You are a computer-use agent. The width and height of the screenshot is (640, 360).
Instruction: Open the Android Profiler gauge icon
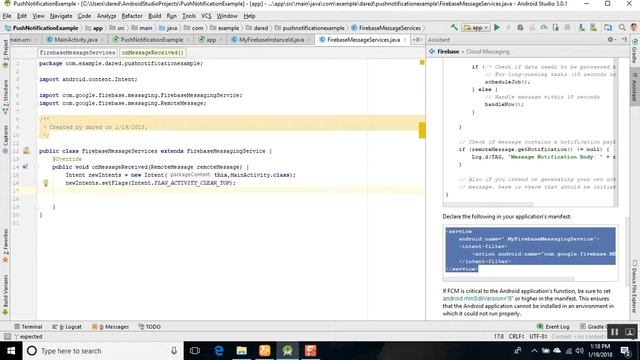pyautogui.click(x=544, y=27)
